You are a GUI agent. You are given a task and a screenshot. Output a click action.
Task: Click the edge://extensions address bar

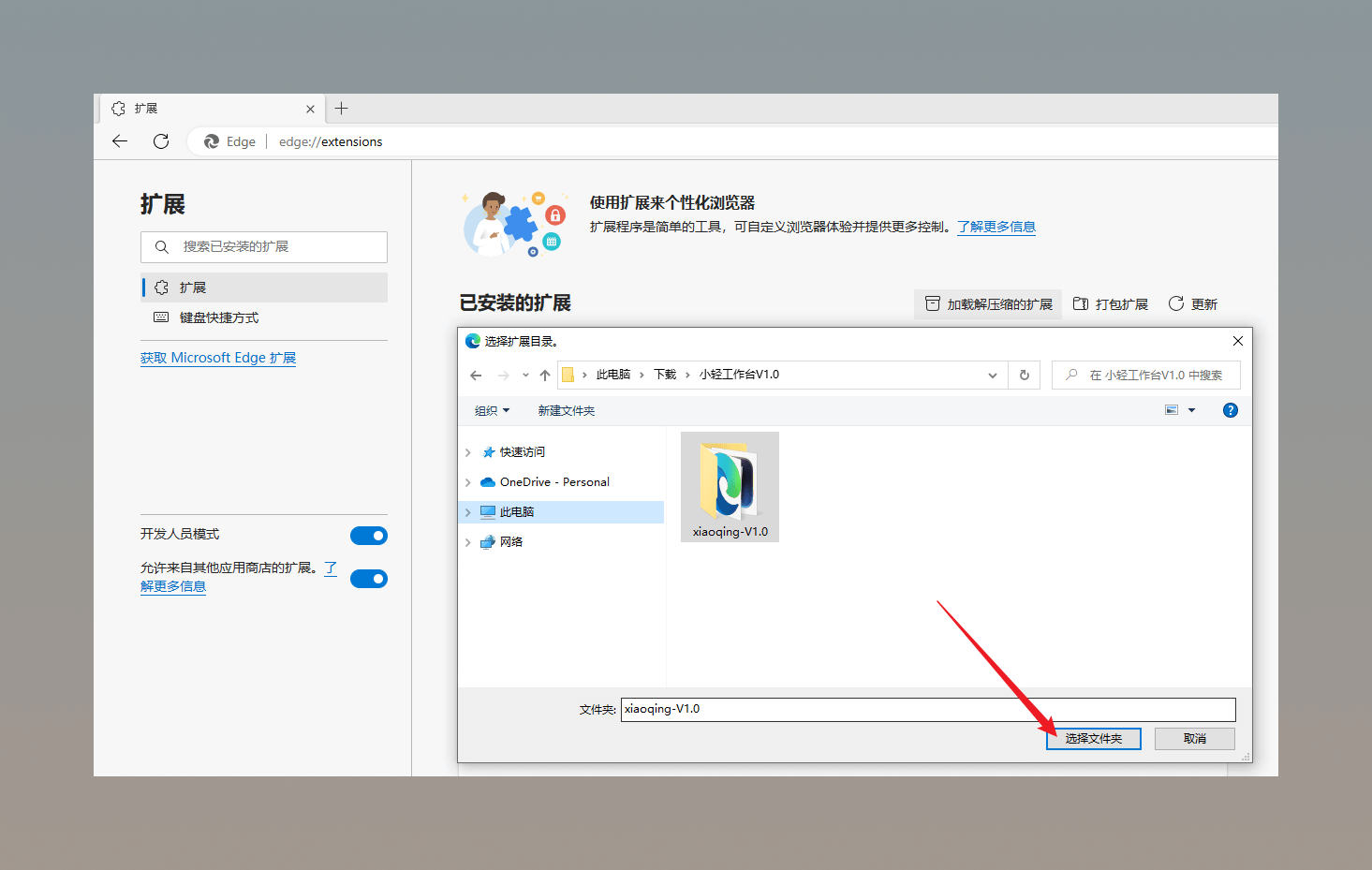coord(331,141)
